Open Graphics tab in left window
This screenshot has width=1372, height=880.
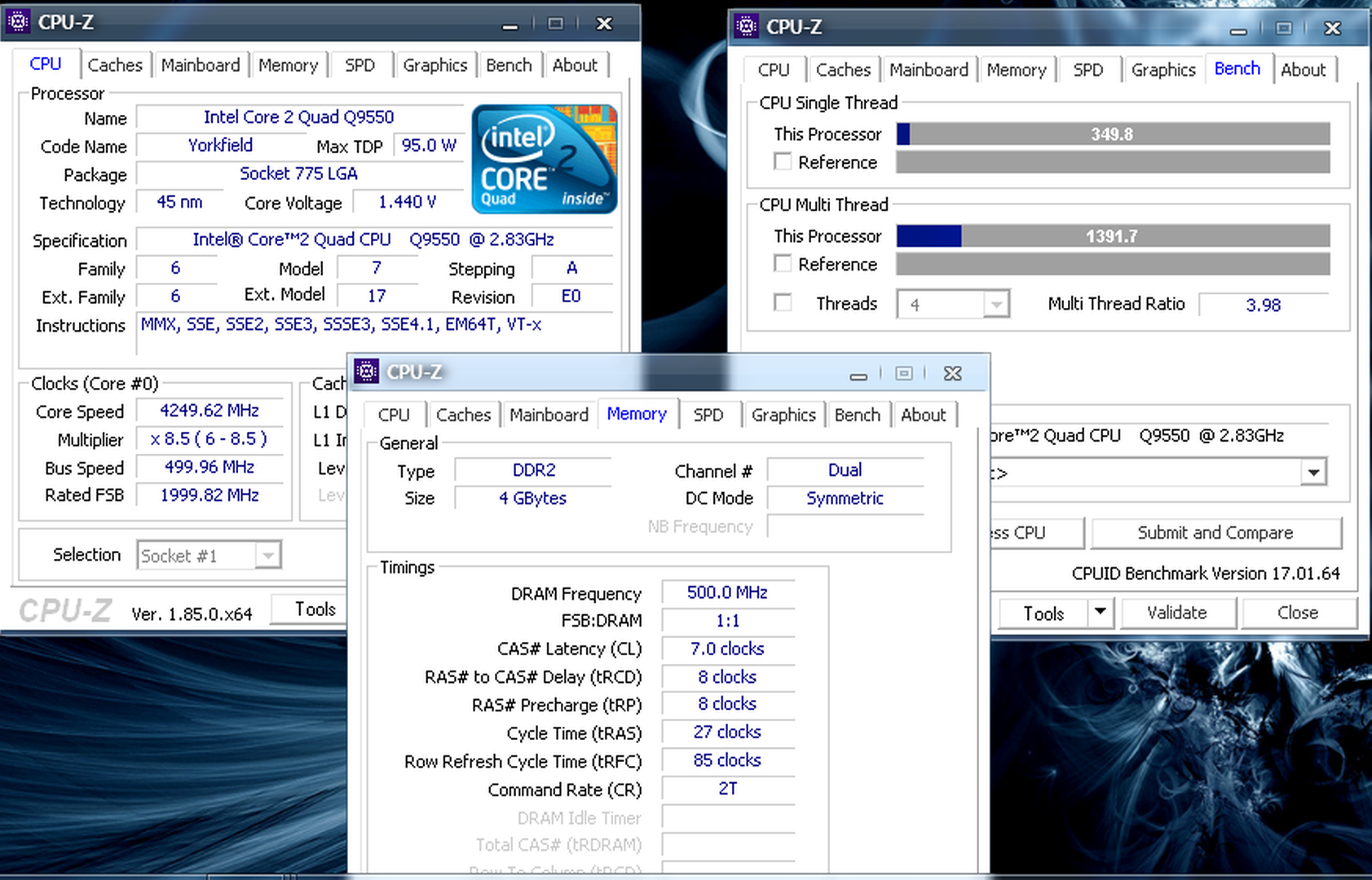click(x=435, y=65)
